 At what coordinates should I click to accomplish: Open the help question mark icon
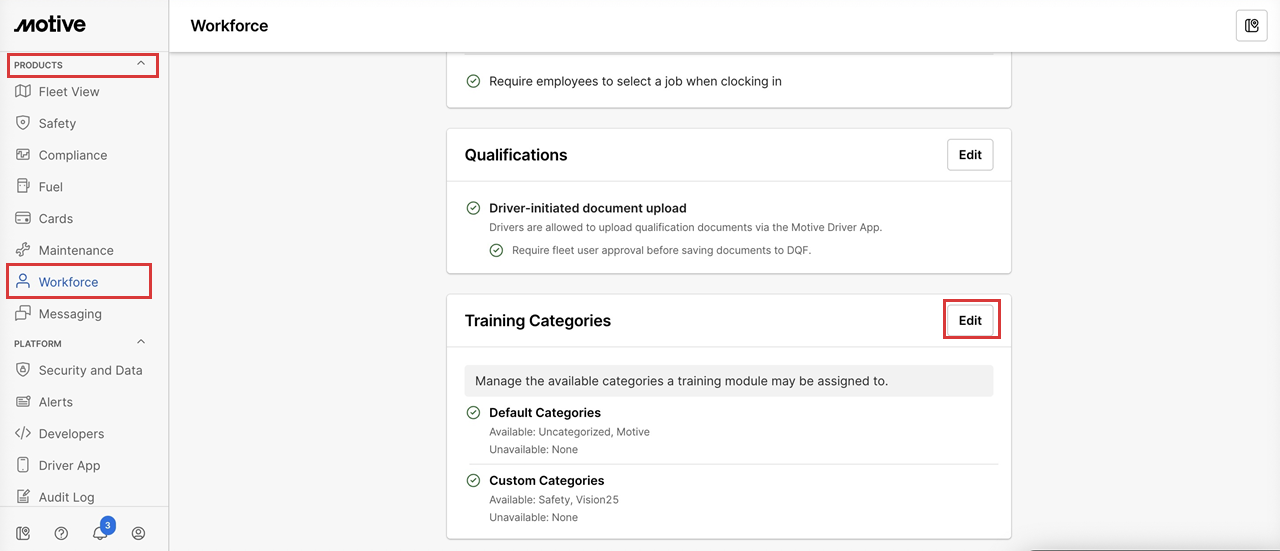[61, 533]
